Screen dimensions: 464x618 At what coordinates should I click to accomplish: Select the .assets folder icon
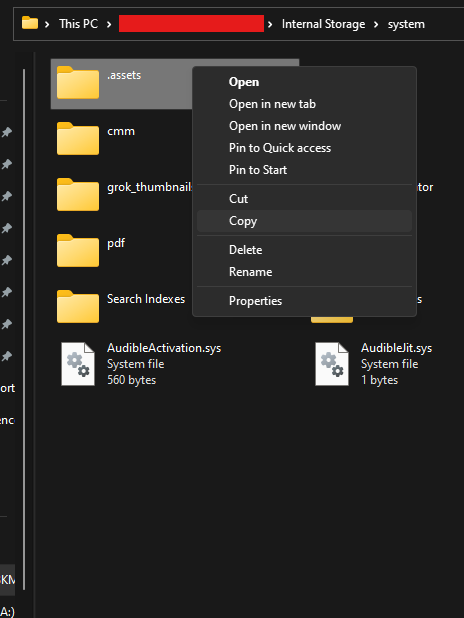click(78, 83)
